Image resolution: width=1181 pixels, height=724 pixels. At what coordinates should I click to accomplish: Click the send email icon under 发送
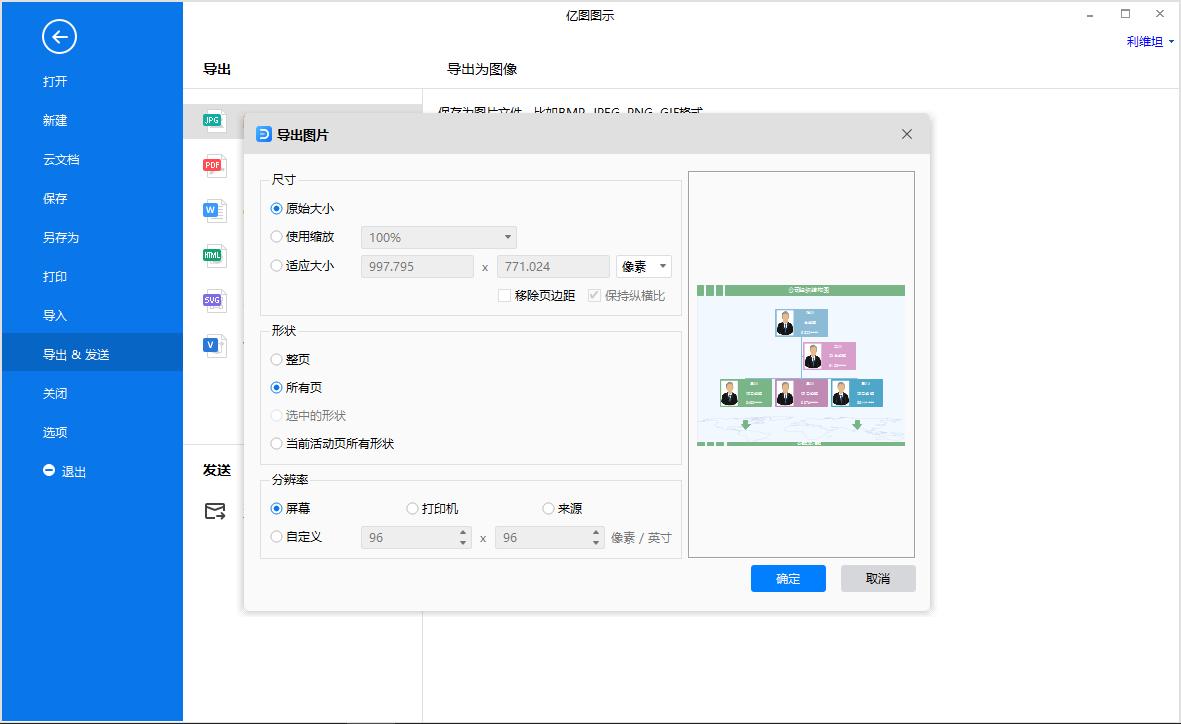[215, 511]
